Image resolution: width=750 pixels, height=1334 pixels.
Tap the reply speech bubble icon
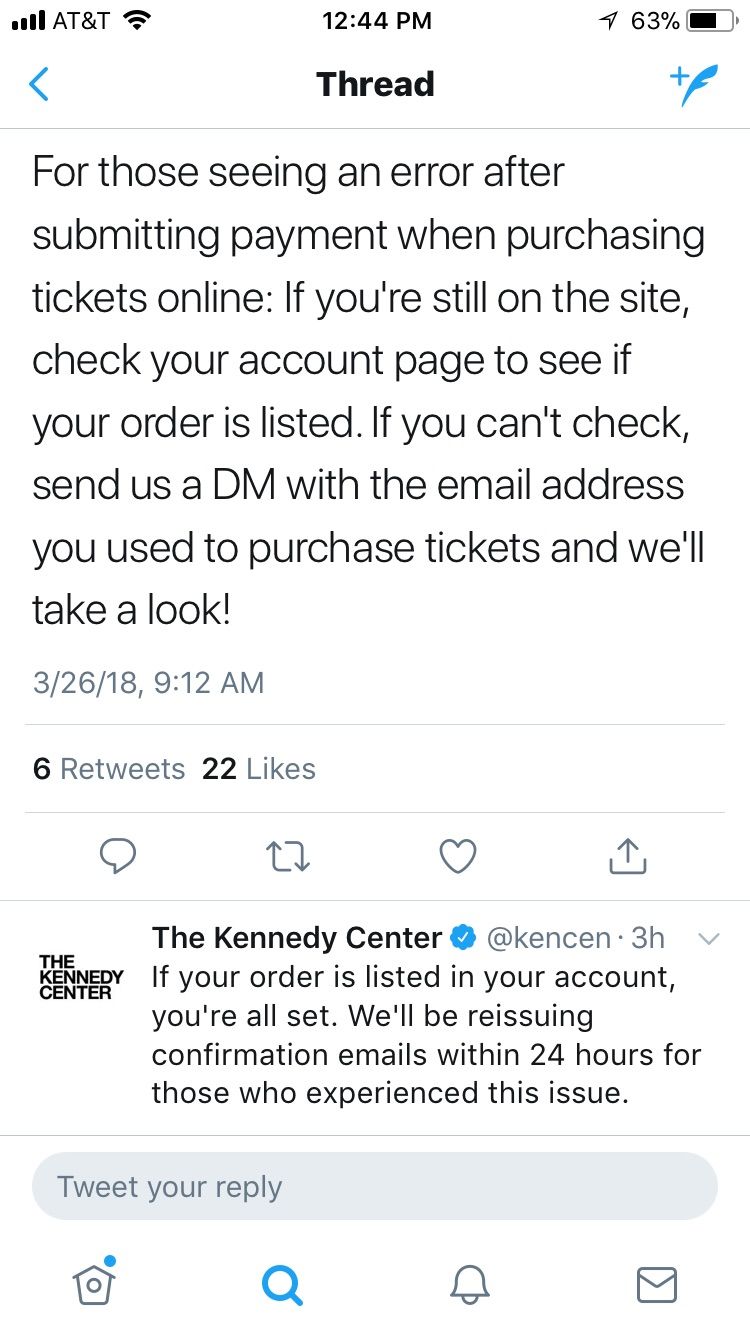coord(119,855)
